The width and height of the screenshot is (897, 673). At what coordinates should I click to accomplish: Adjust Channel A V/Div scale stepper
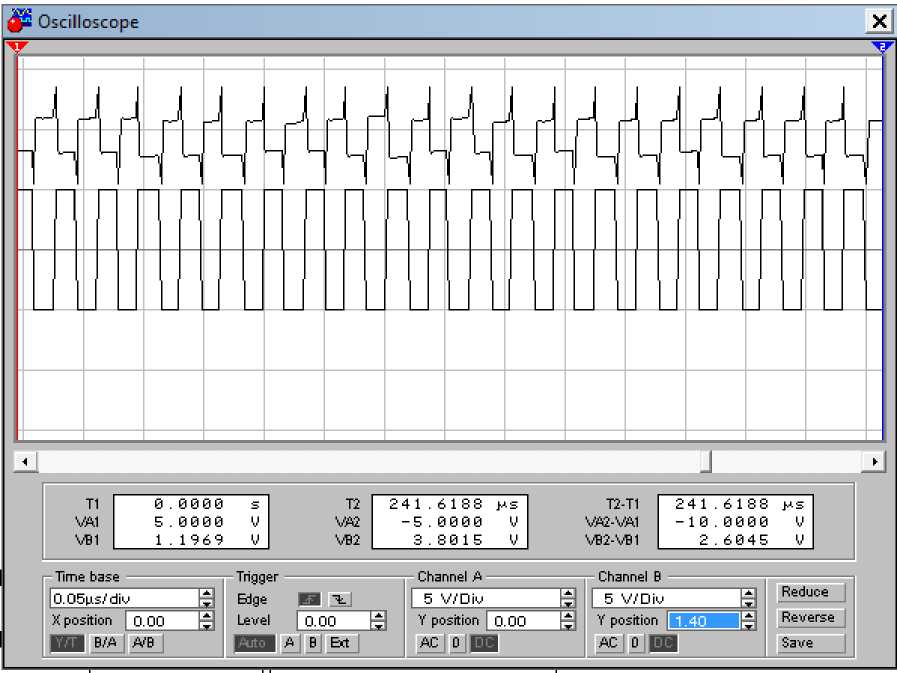point(568,599)
